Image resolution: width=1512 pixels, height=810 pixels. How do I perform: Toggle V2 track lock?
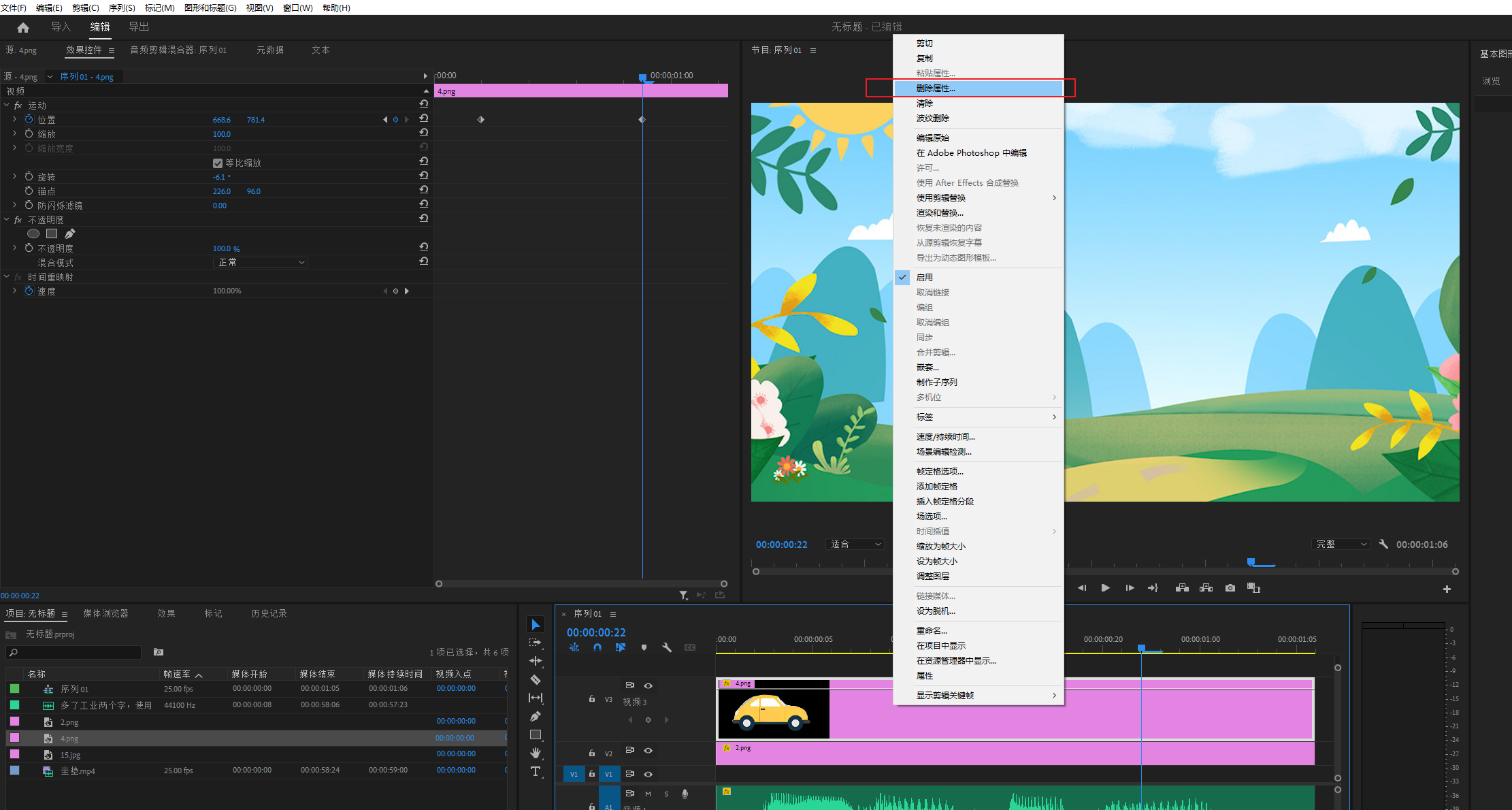(591, 753)
